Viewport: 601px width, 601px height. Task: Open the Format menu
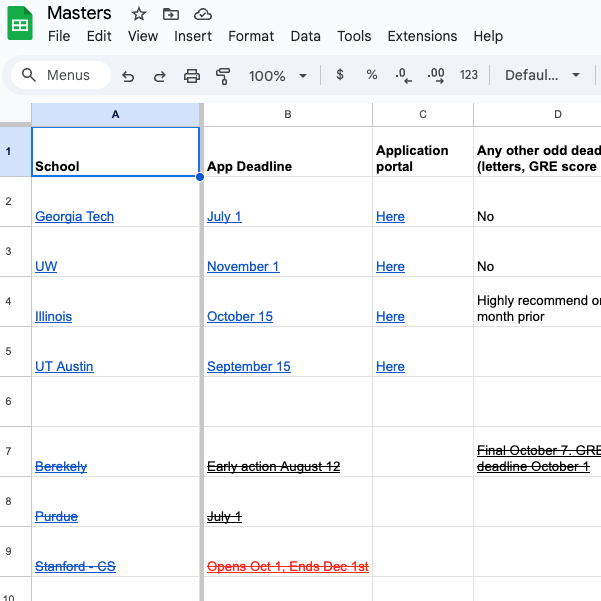[251, 36]
